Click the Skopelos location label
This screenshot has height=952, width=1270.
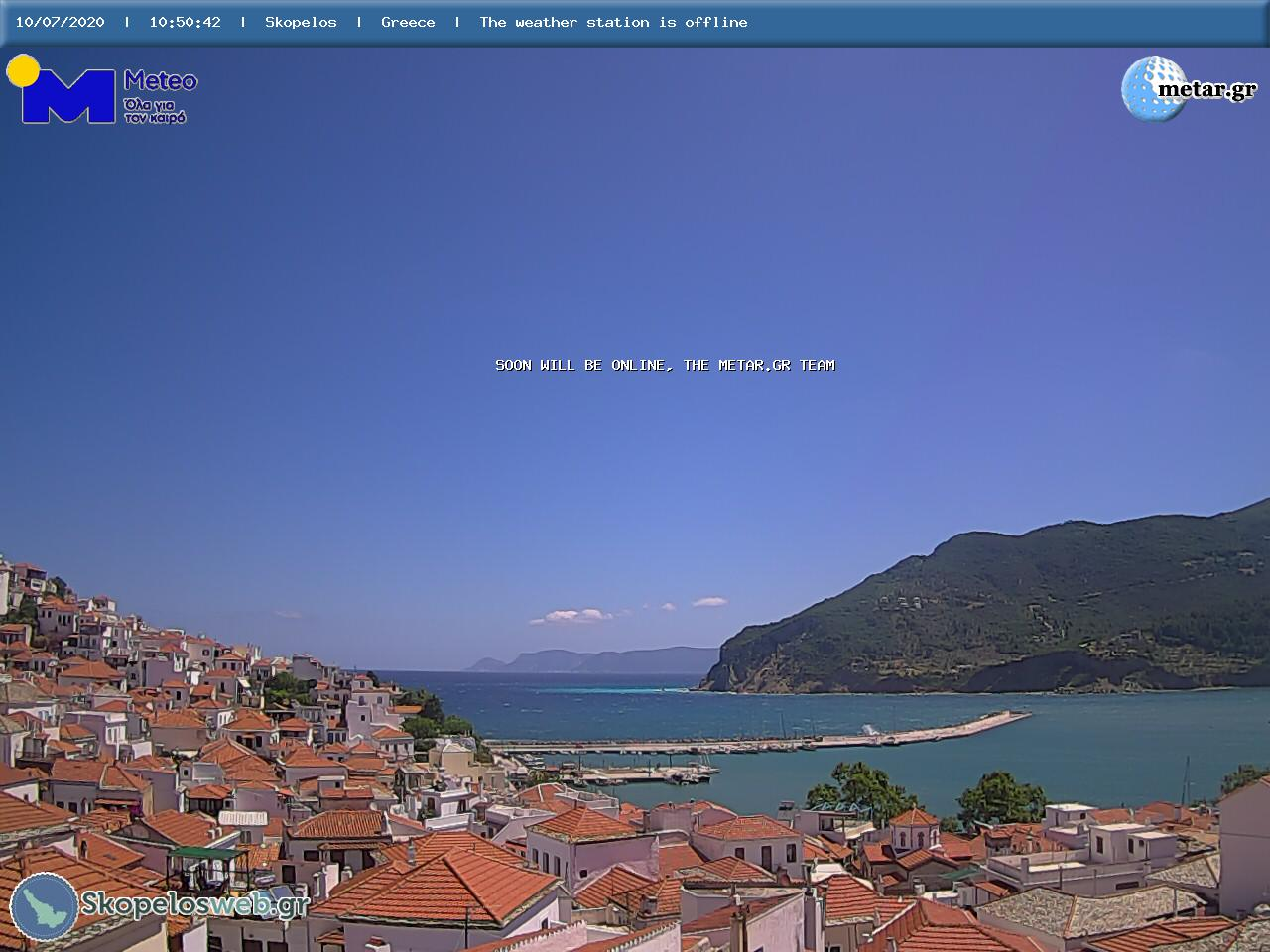301,22
